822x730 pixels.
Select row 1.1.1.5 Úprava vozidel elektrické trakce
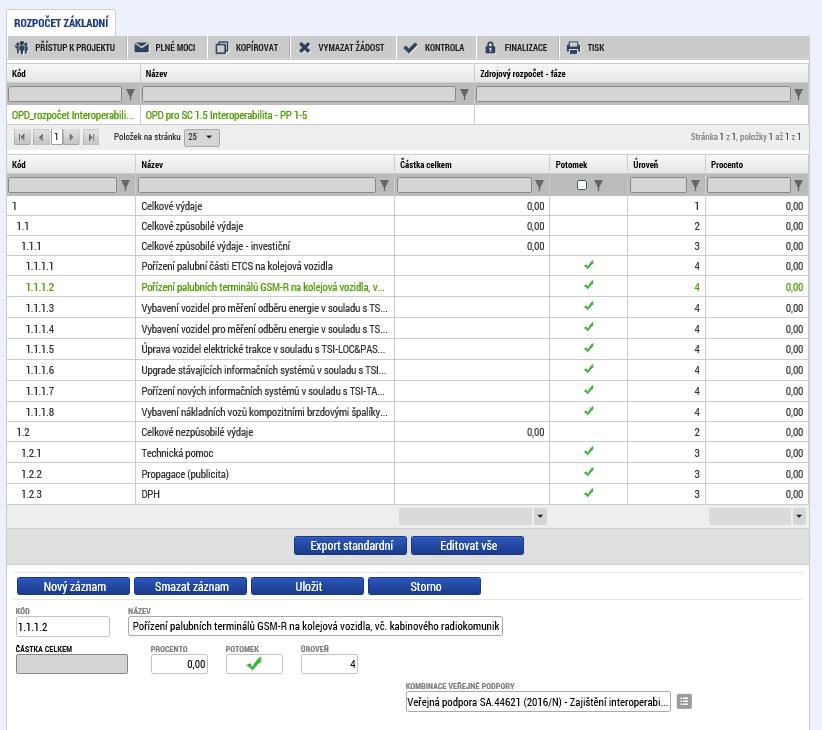pos(407,349)
